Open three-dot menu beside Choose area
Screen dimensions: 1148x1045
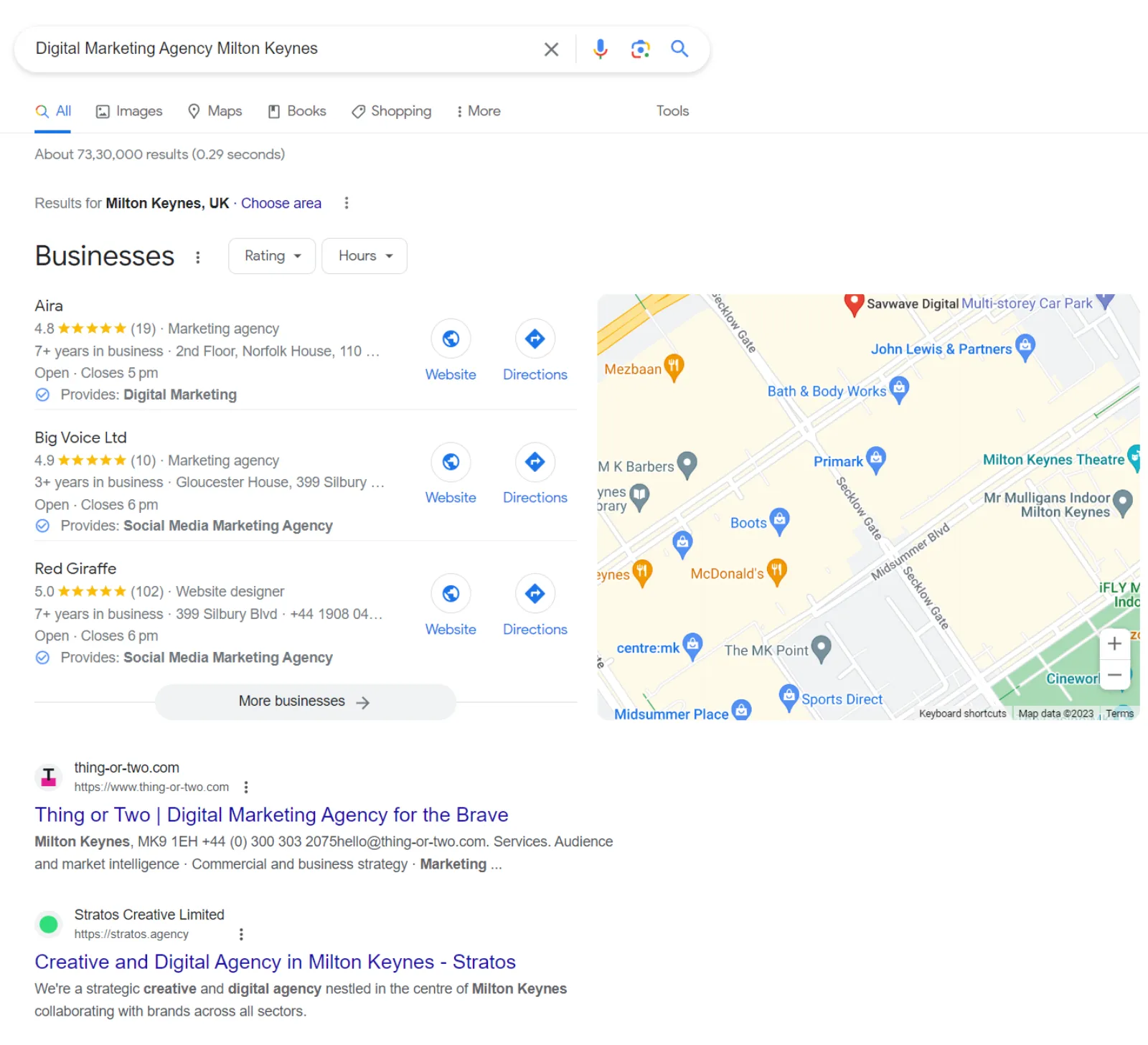347,203
